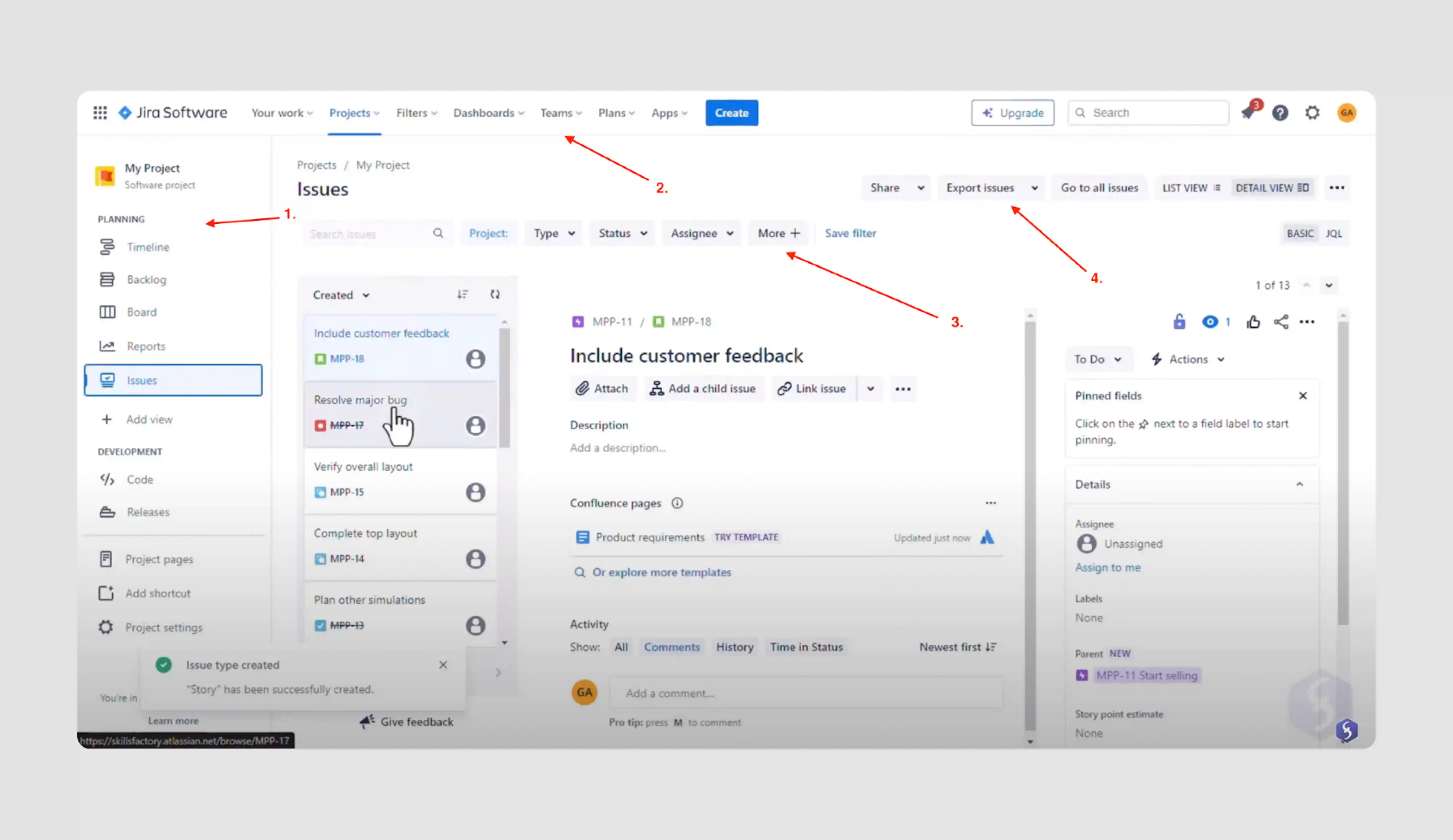The height and width of the screenshot is (840, 1453).
Task: Select the Link issue chain icon
Action: click(784, 388)
